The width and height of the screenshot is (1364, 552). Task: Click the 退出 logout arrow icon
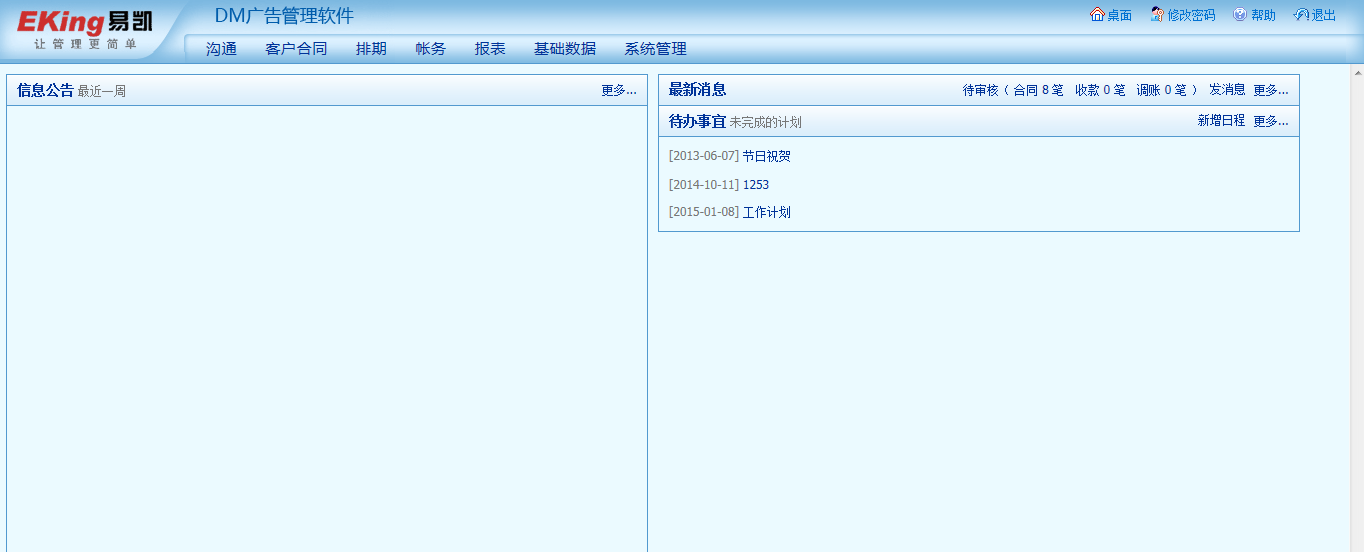(x=1301, y=15)
